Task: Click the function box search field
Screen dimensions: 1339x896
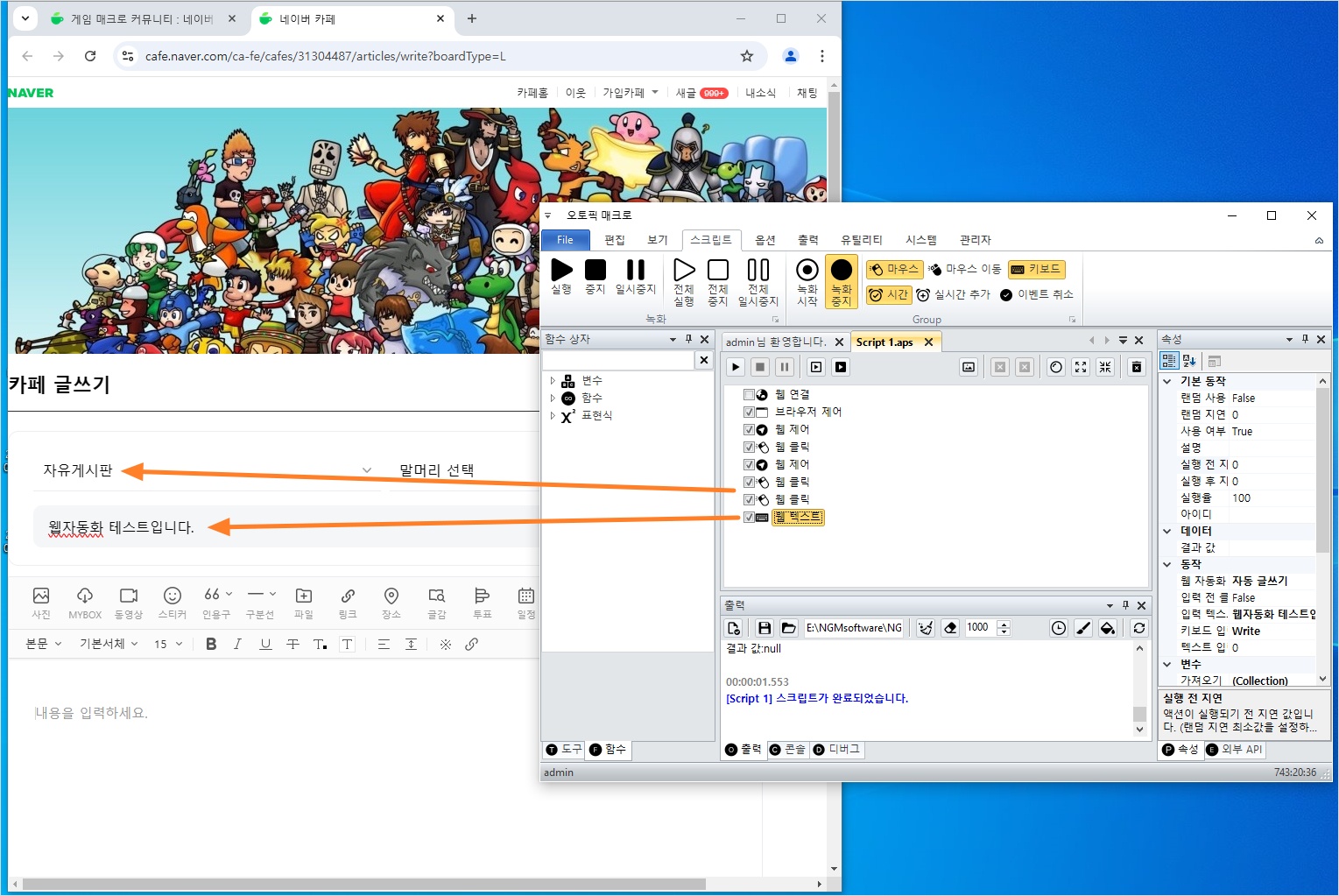Action: coord(618,360)
